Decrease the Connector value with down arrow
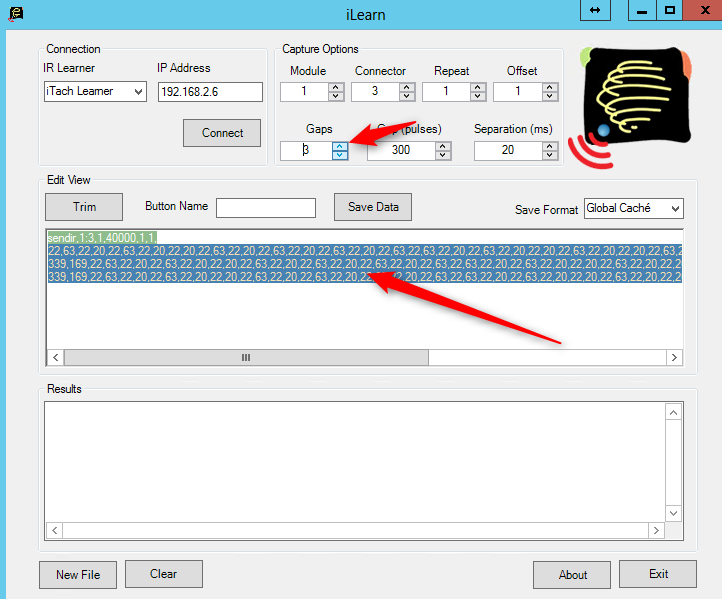 coord(407,96)
